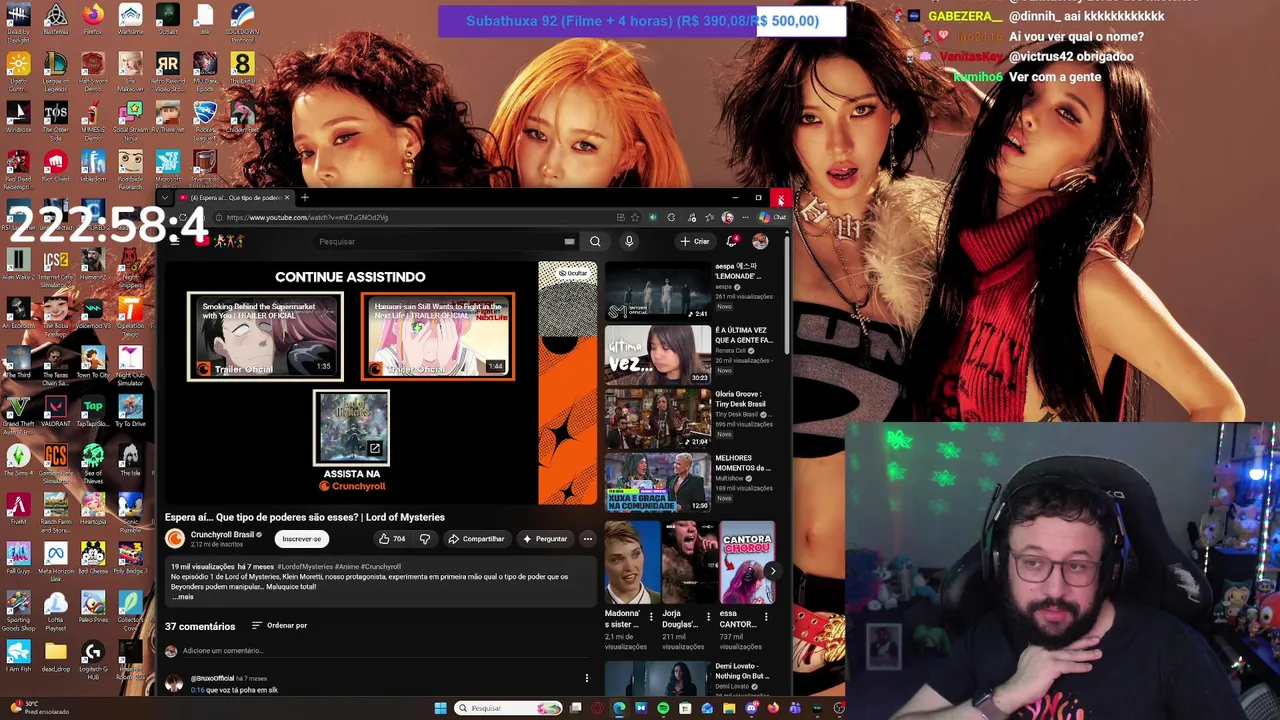This screenshot has width=1280, height=720.
Task: Open Gloria Groove Tiny Desk Brasil video
Action: pos(658,419)
